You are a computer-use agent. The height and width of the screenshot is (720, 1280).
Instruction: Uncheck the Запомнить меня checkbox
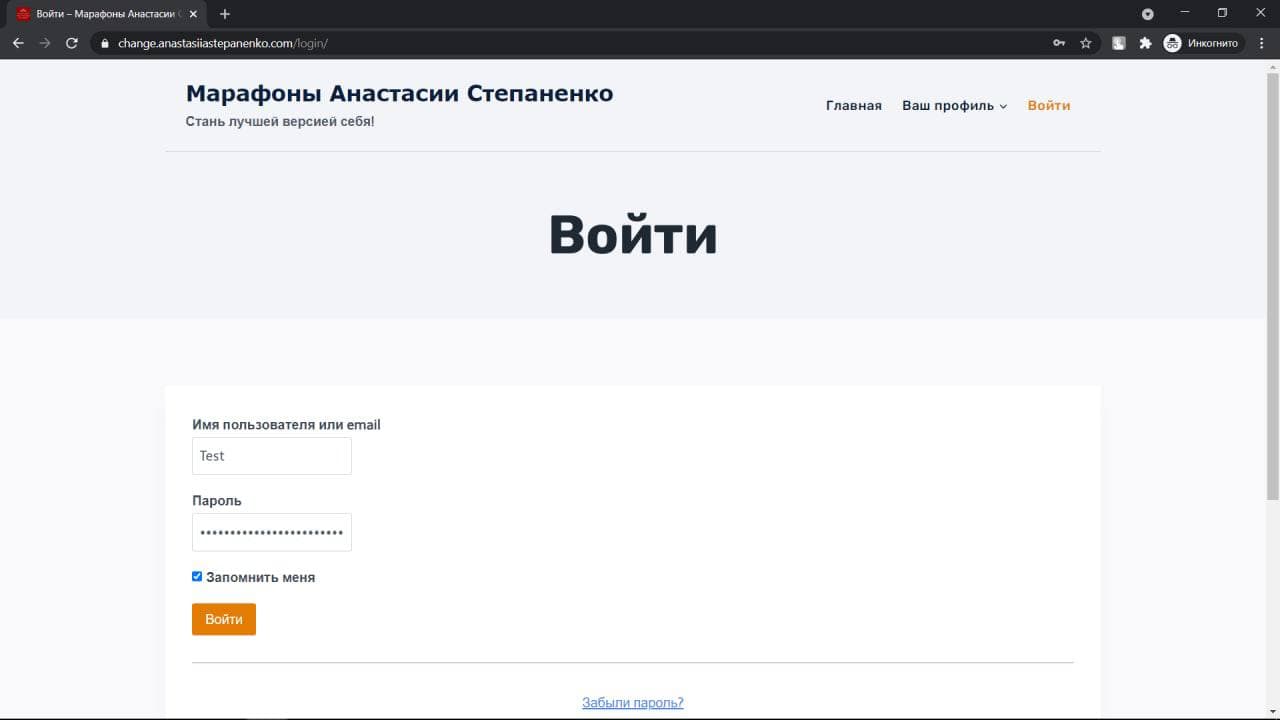tap(197, 576)
